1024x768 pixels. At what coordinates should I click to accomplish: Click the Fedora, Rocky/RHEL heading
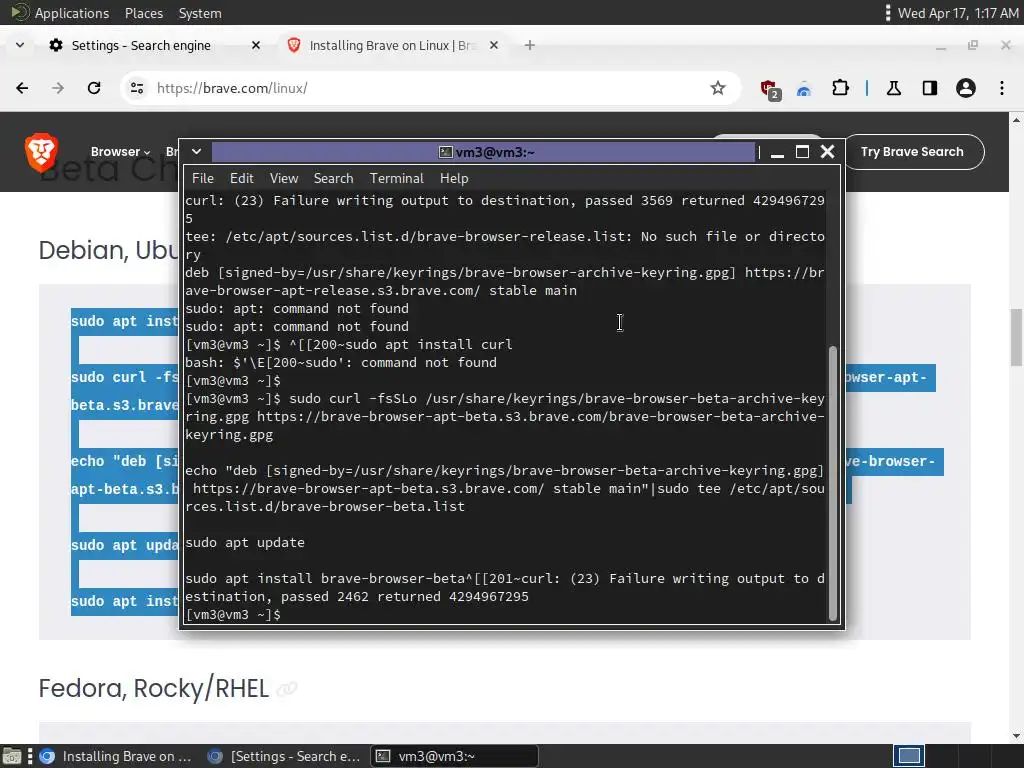pos(153,688)
